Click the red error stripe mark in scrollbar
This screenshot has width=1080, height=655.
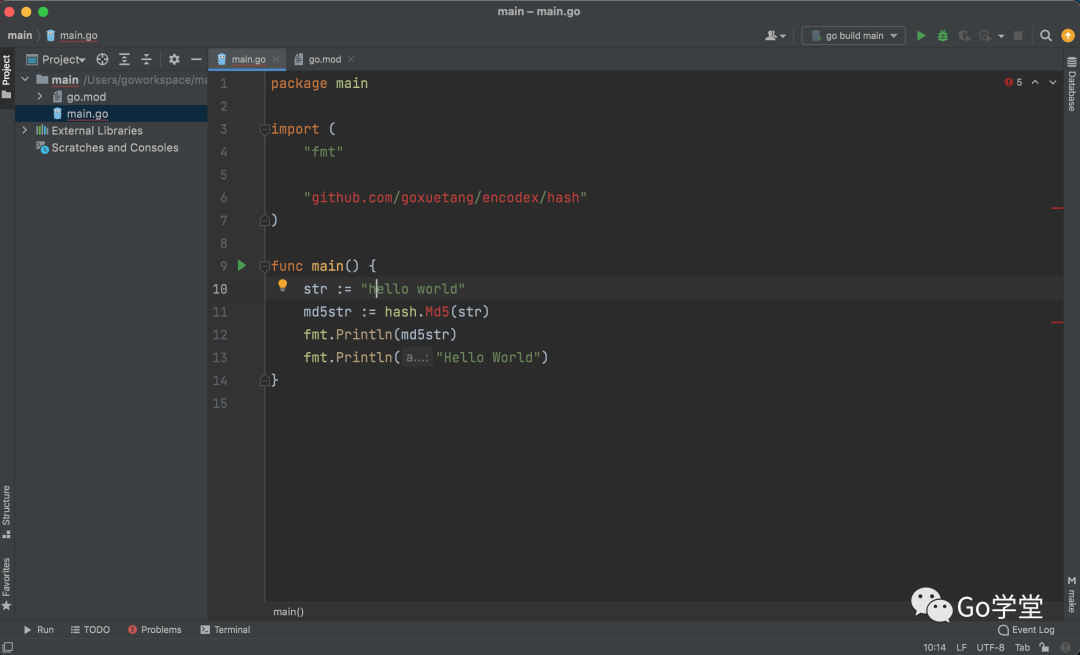tap(1056, 208)
